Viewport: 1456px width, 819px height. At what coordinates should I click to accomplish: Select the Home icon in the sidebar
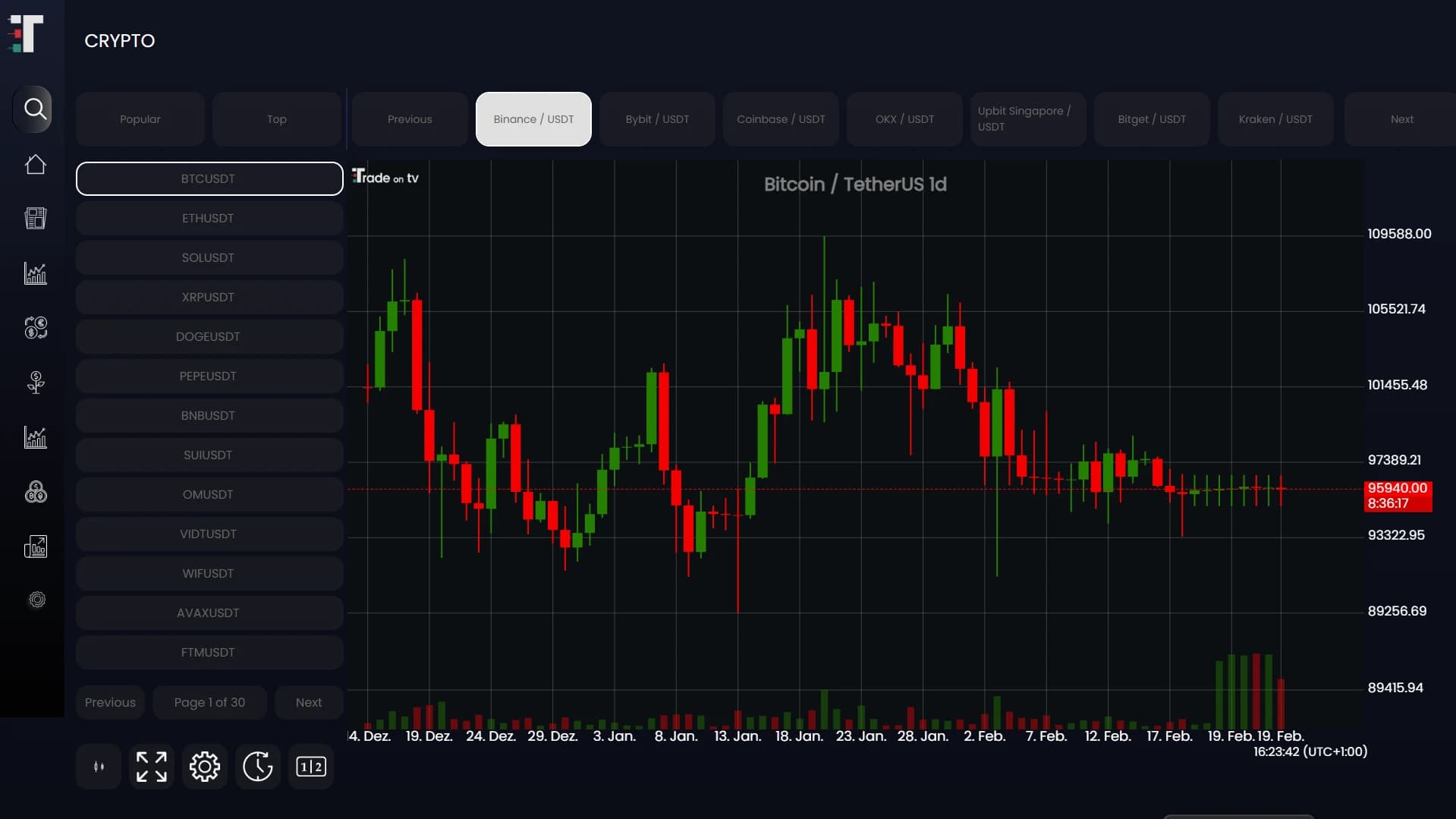(x=35, y=164)
